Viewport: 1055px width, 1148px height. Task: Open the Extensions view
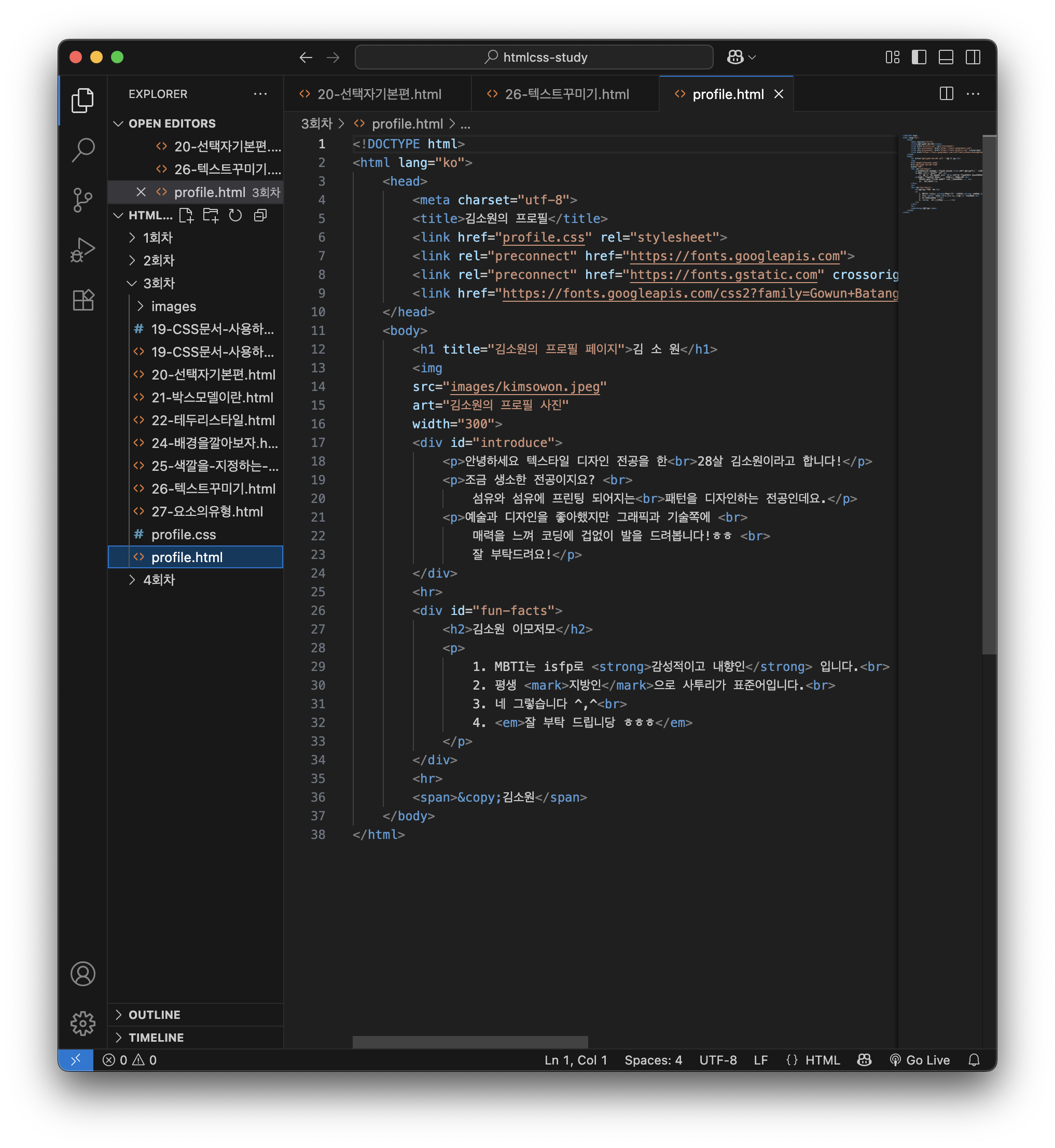pos(83,300)
